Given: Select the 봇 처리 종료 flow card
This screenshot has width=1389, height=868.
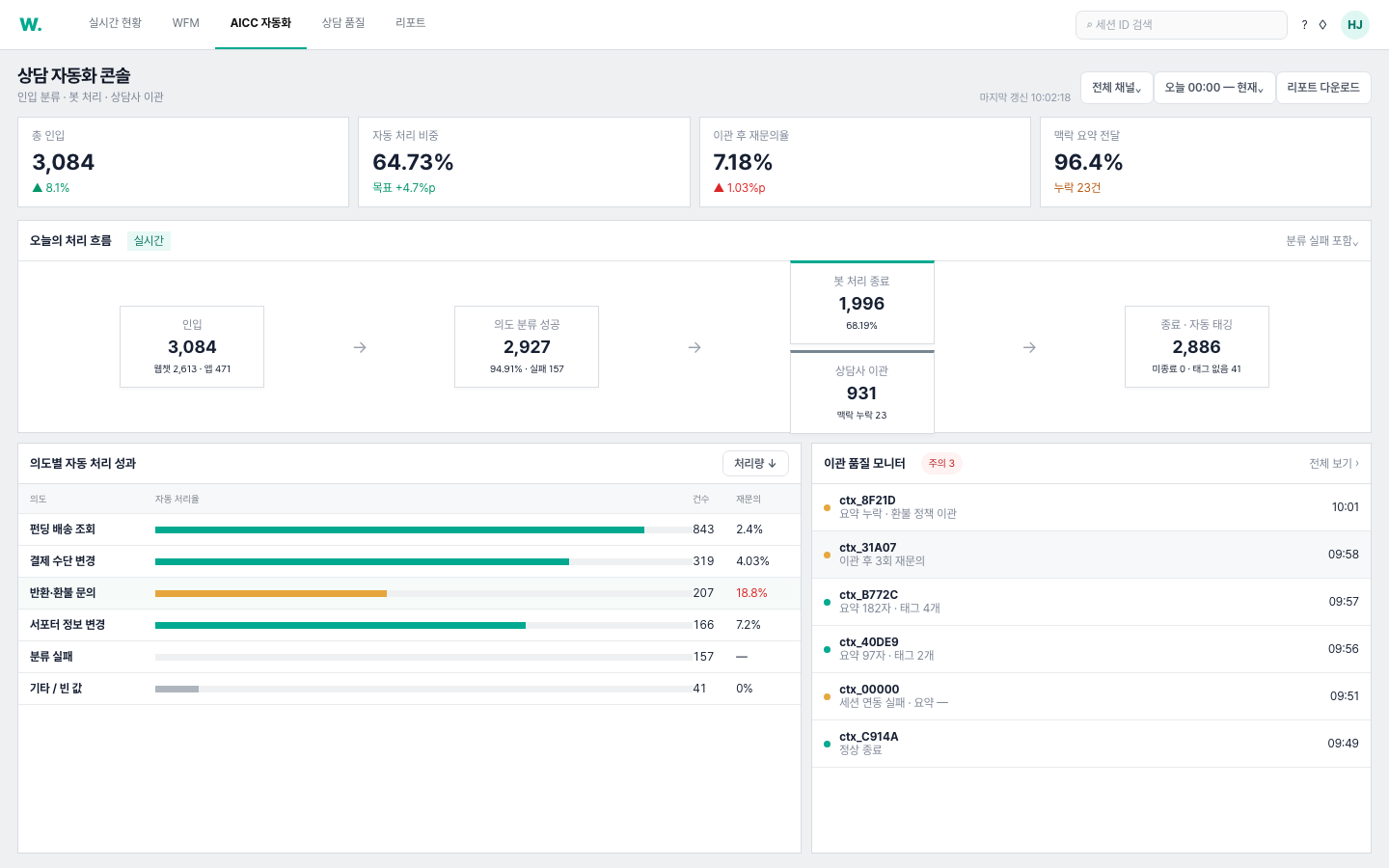Looking at the screenshot, I should pyautogui.click(x=862, y=303).
